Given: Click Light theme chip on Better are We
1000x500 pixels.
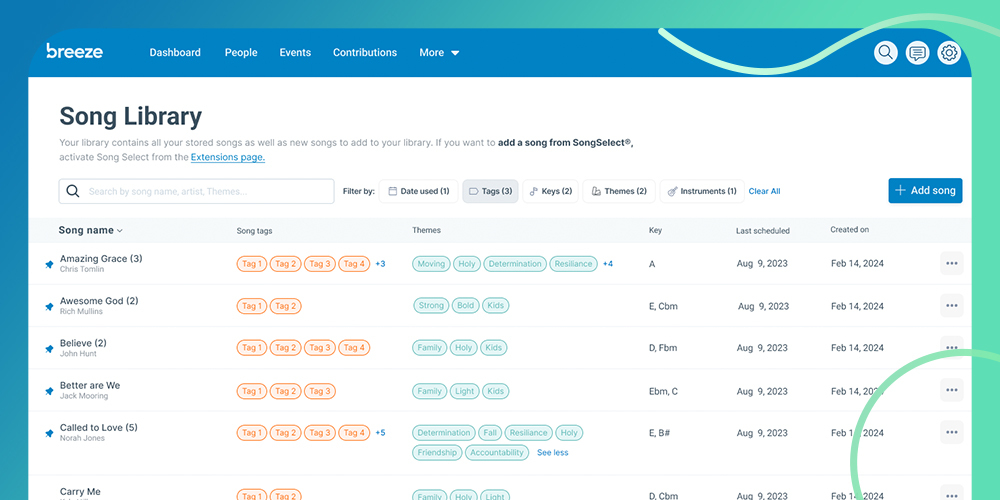Looking at the screenshot, I should tap(464, 391).
